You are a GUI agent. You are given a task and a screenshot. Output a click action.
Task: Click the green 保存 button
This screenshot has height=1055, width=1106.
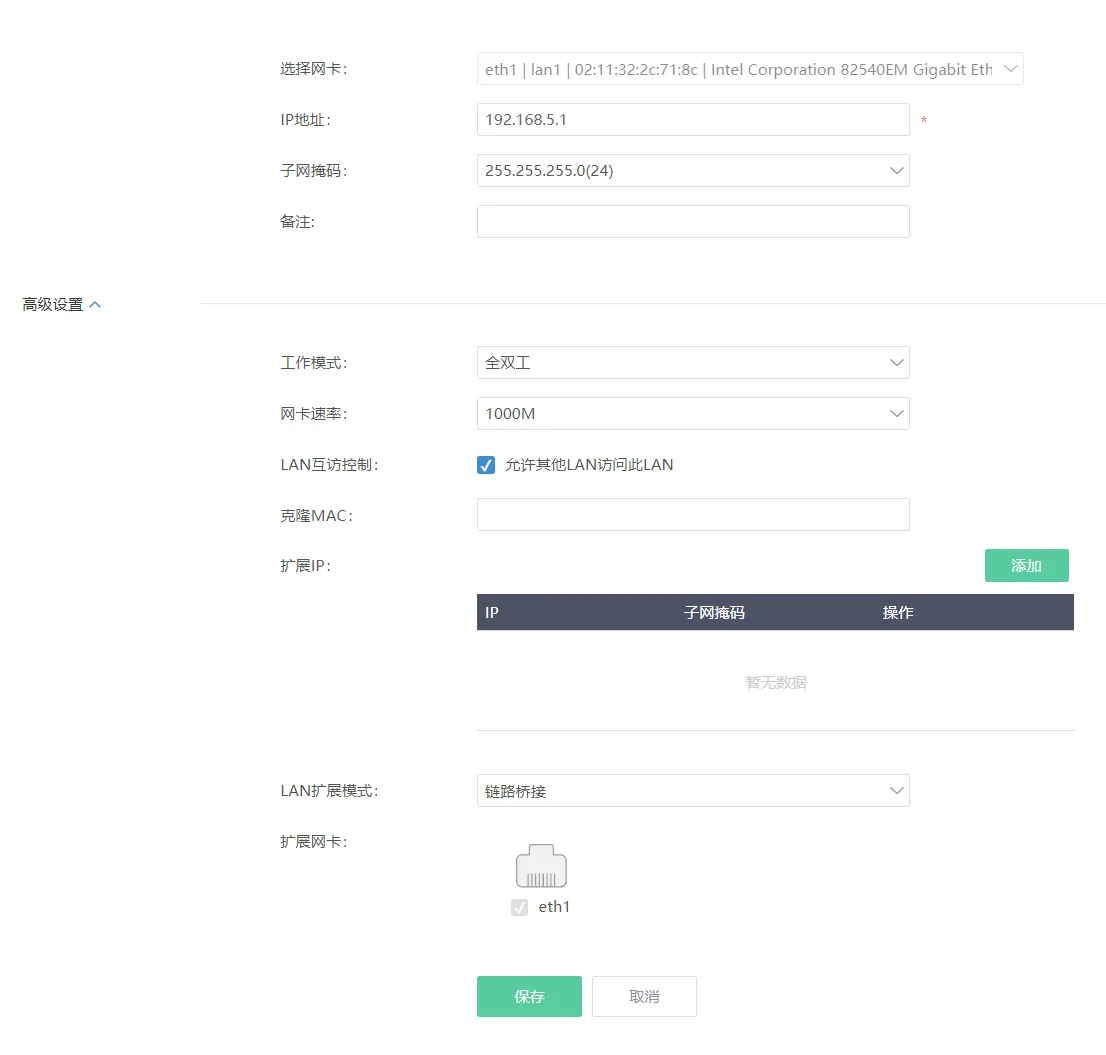[x=529, y=996]
